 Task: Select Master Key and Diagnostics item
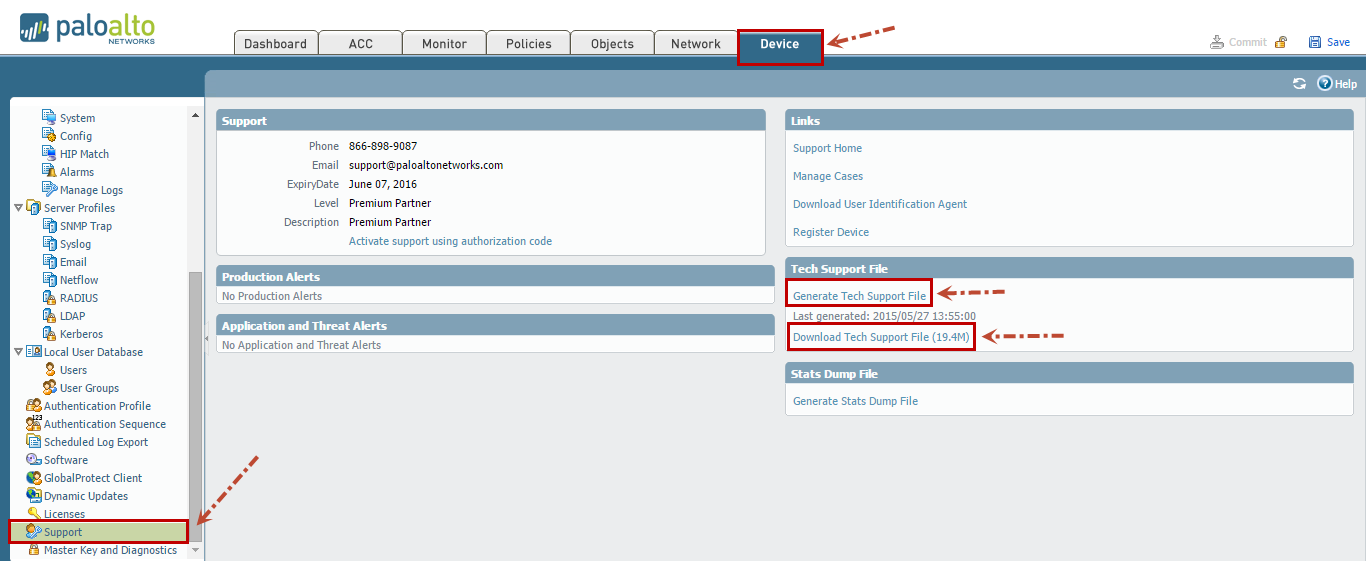110,550
